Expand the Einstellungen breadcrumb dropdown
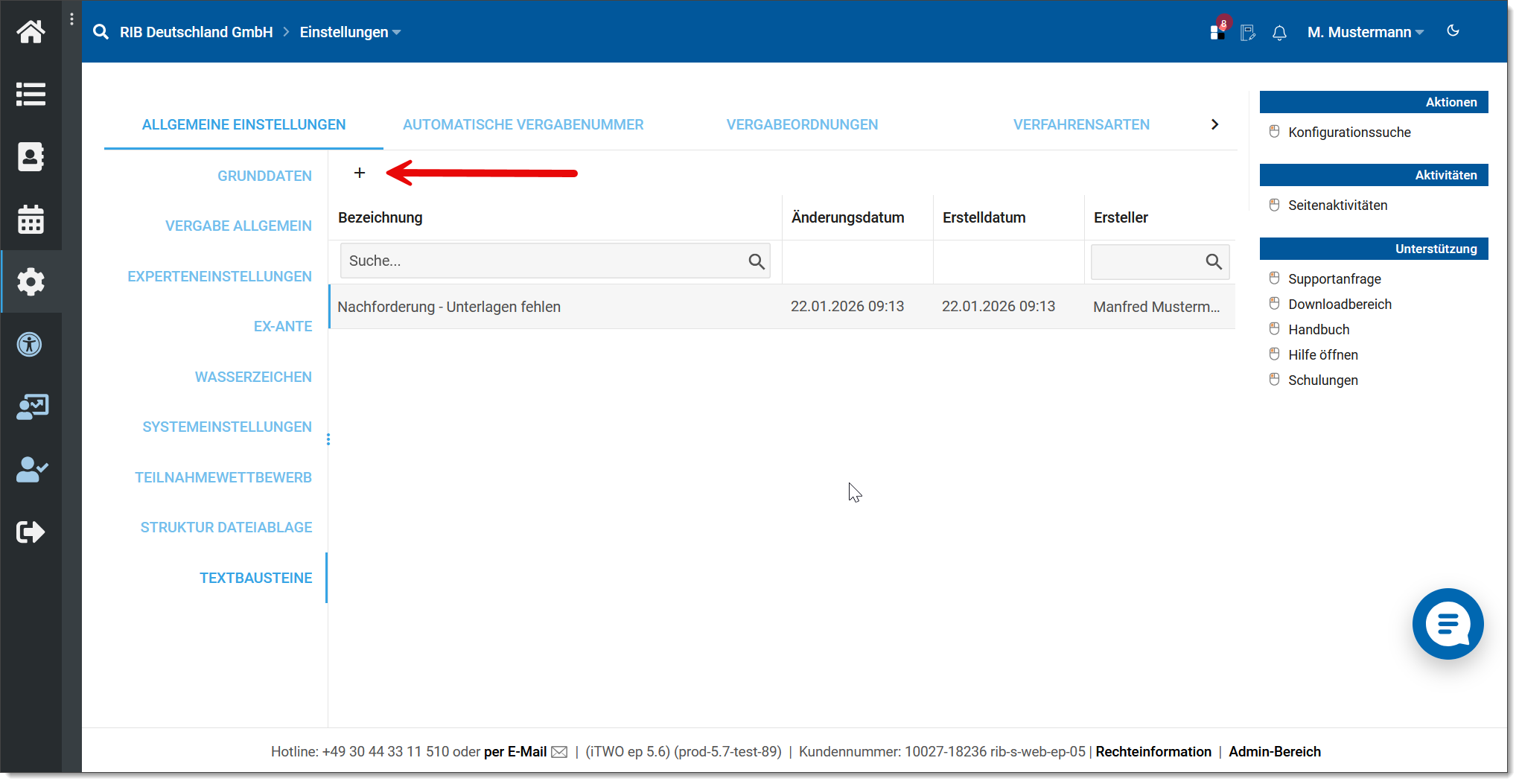The image size is (1519, 784). [350, 32]
